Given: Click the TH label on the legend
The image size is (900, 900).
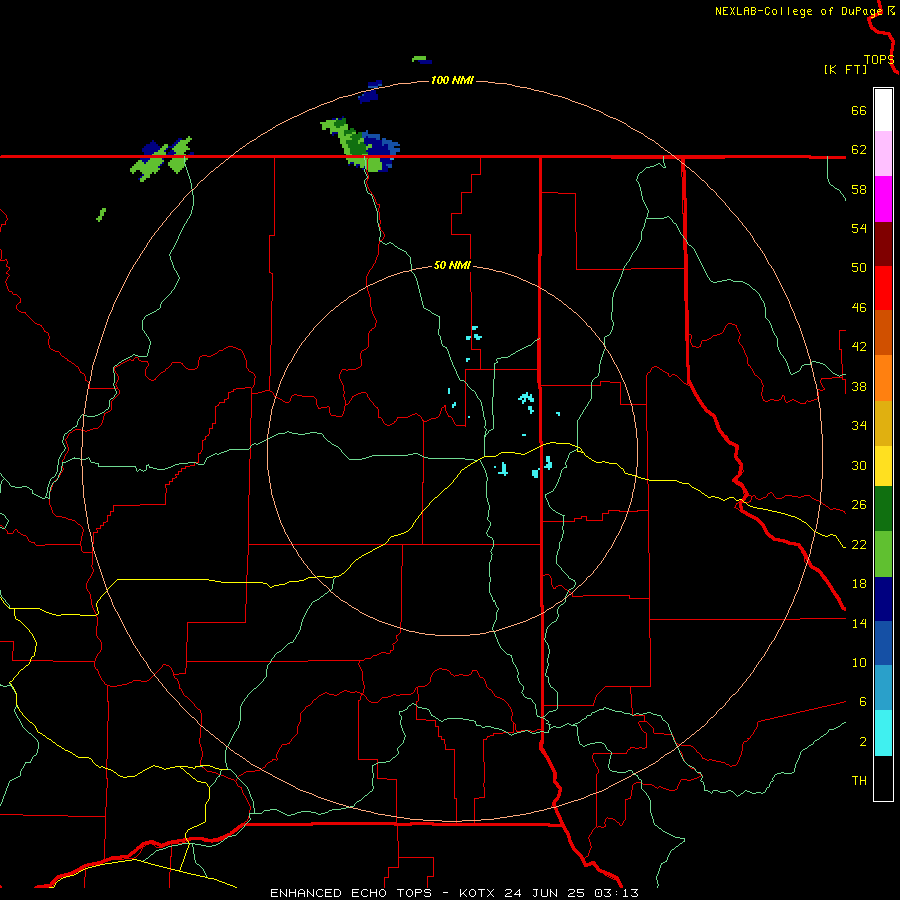Looking at the screenshot, I should (859, 780).
